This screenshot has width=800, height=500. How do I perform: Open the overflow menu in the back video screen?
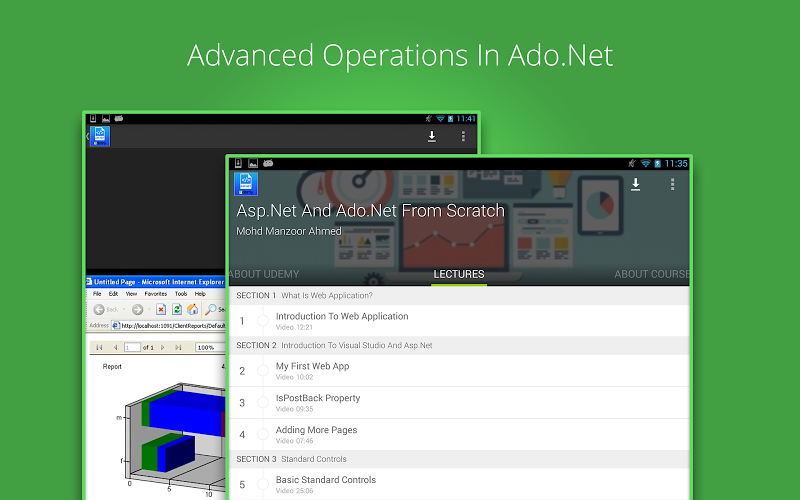coord(463,136)
